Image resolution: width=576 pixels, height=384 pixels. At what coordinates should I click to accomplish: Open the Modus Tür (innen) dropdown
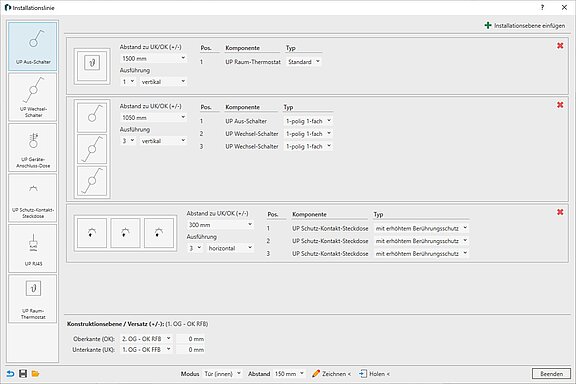(223, 374)
